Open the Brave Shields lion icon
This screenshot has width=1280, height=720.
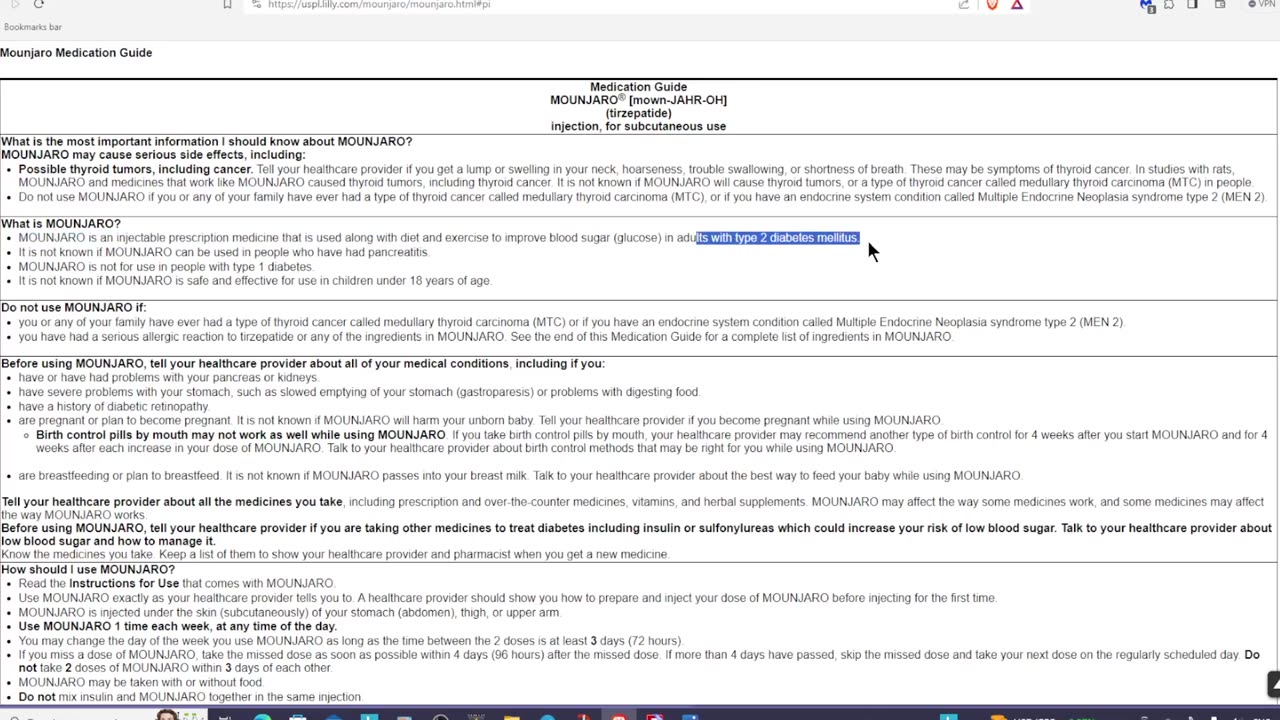(992, 4)
